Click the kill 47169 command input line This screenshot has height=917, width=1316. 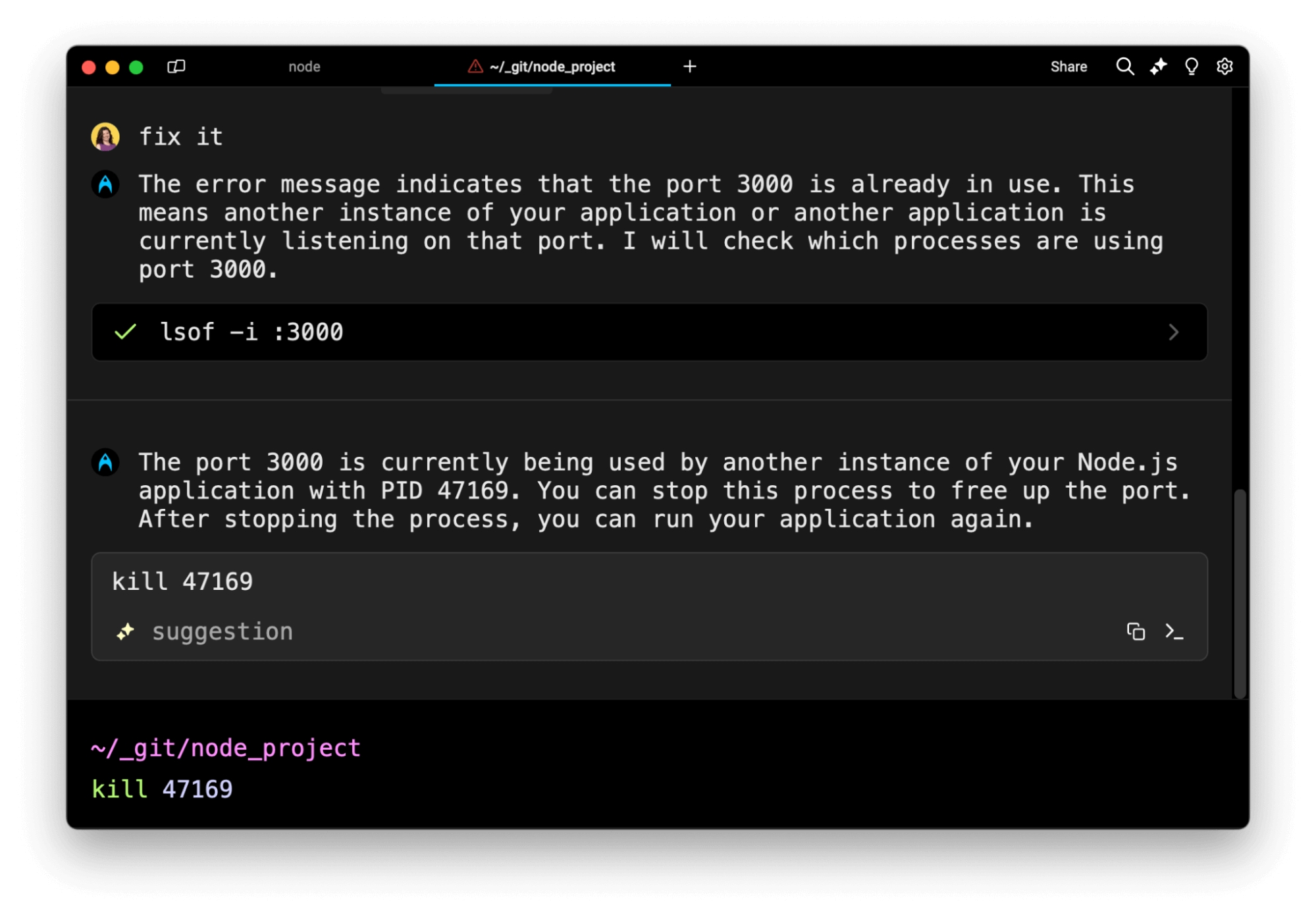(162, 789)
